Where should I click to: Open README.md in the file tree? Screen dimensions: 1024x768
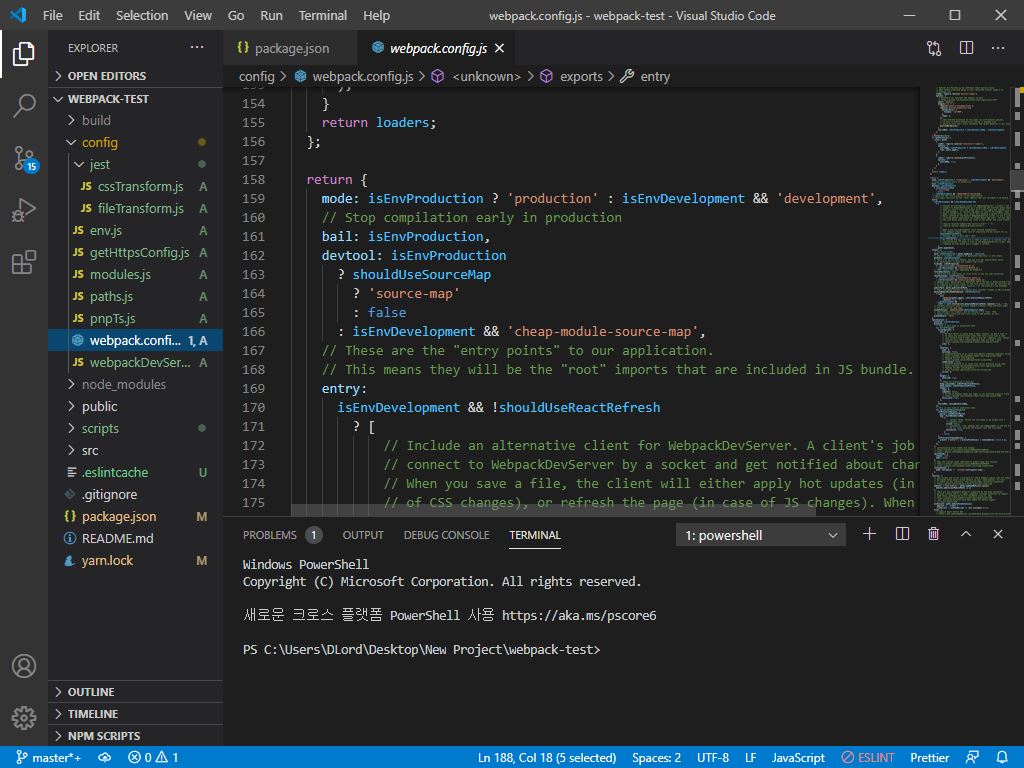coord(135,538)
